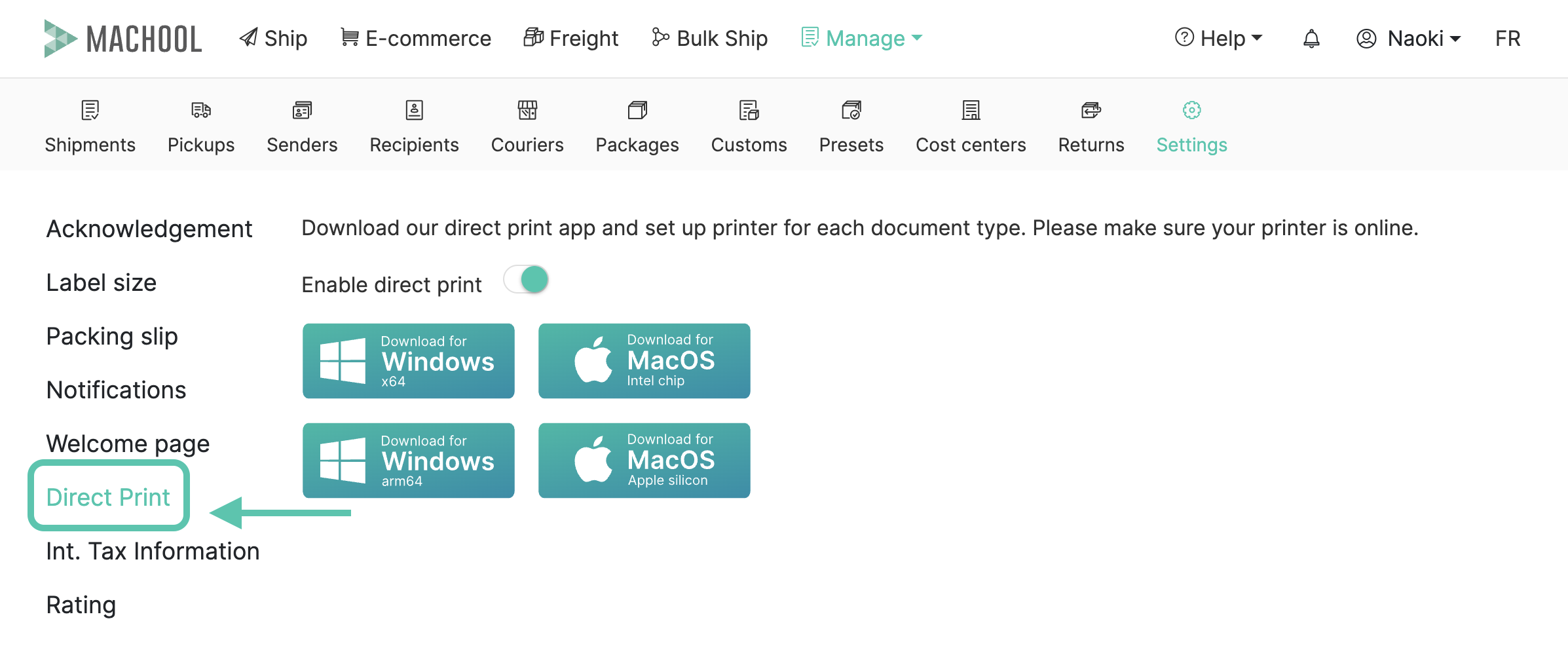Click the Settings gear icon
This screenshot has width=1568, height=663.
(x=1192, y=110)
